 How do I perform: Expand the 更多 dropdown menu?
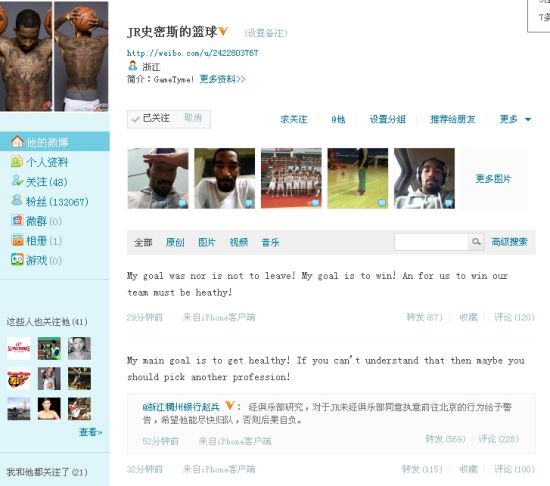tap(515, 119)
